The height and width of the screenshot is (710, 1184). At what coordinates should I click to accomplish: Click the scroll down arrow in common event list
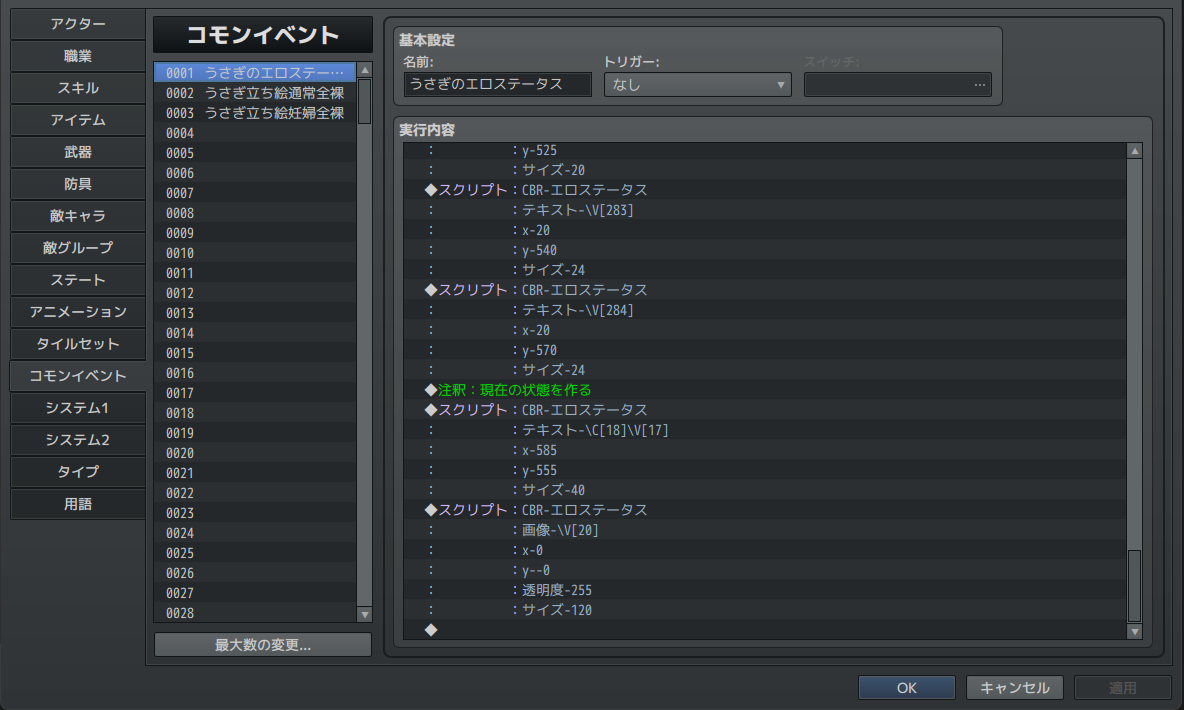pos(364,615)
